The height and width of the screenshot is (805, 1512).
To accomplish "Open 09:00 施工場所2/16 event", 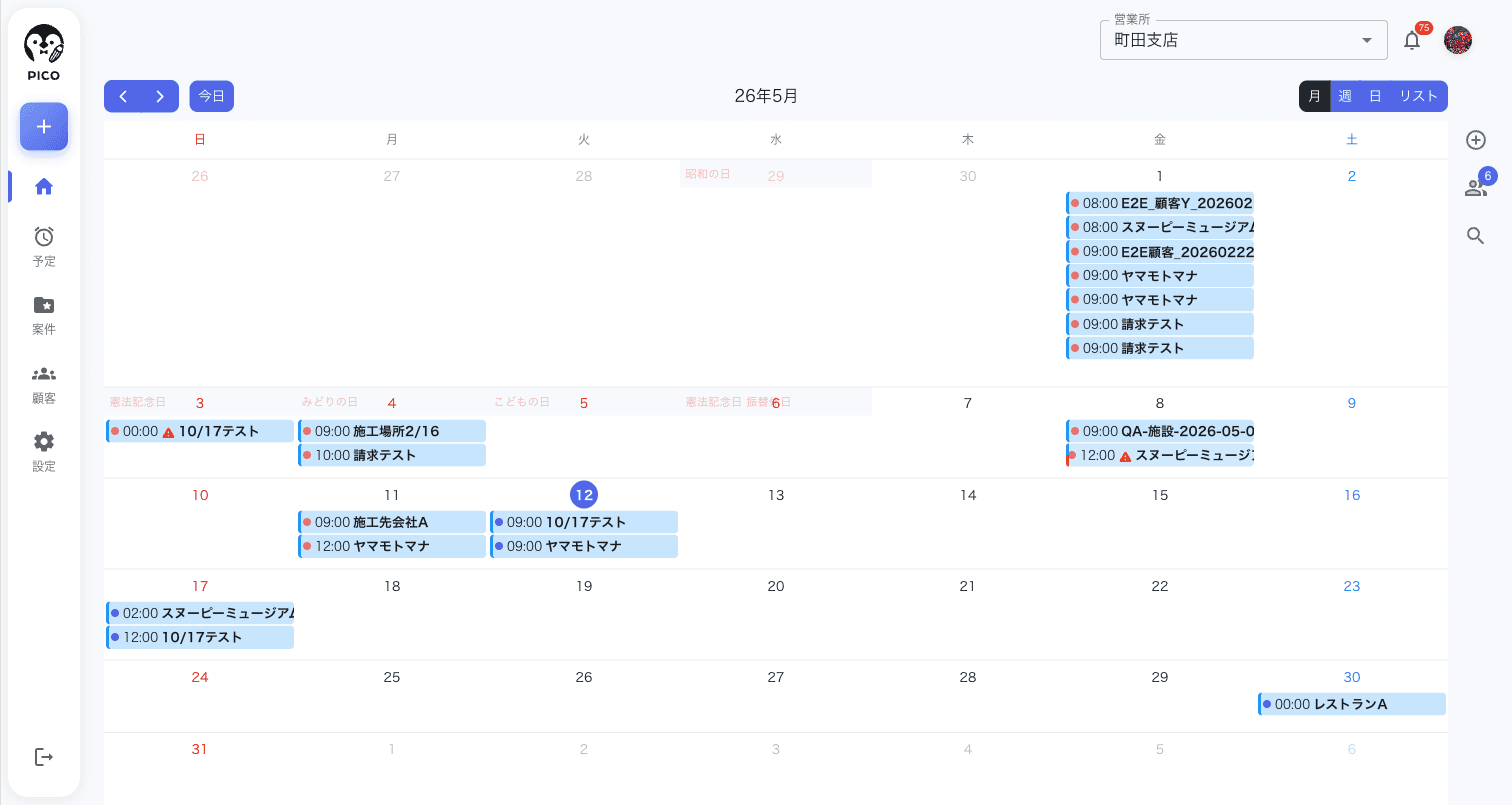I will point(392,431).
